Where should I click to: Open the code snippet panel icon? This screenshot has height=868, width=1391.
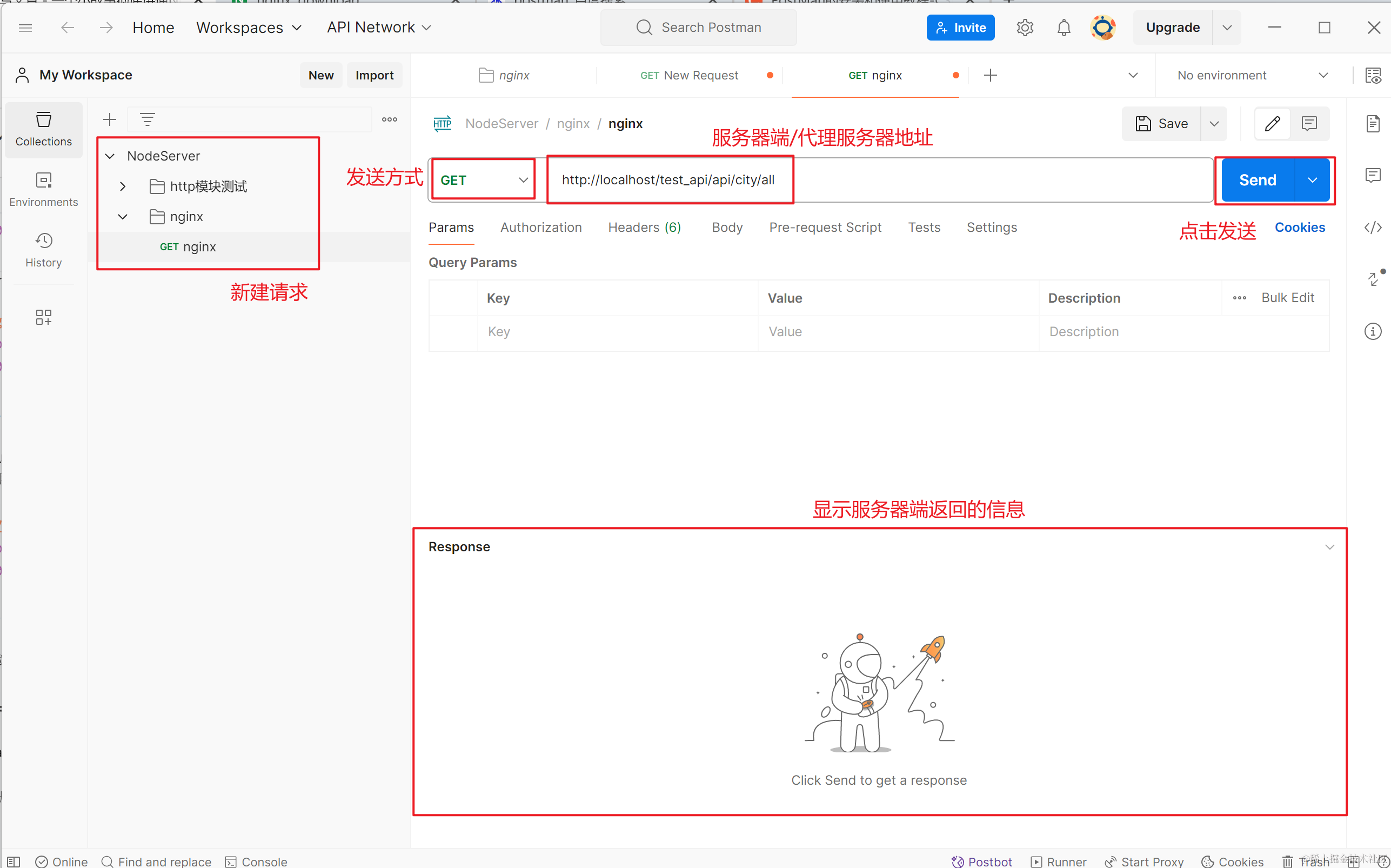click(1373, 228)
